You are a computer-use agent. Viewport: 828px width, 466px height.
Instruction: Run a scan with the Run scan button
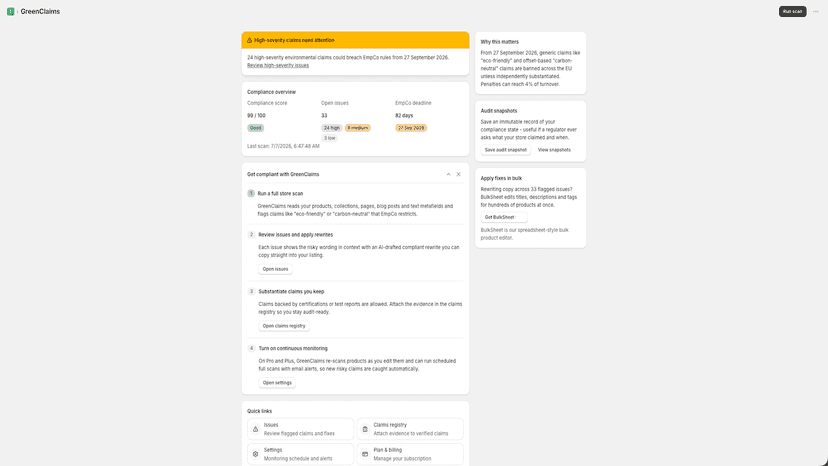[792, 11]
